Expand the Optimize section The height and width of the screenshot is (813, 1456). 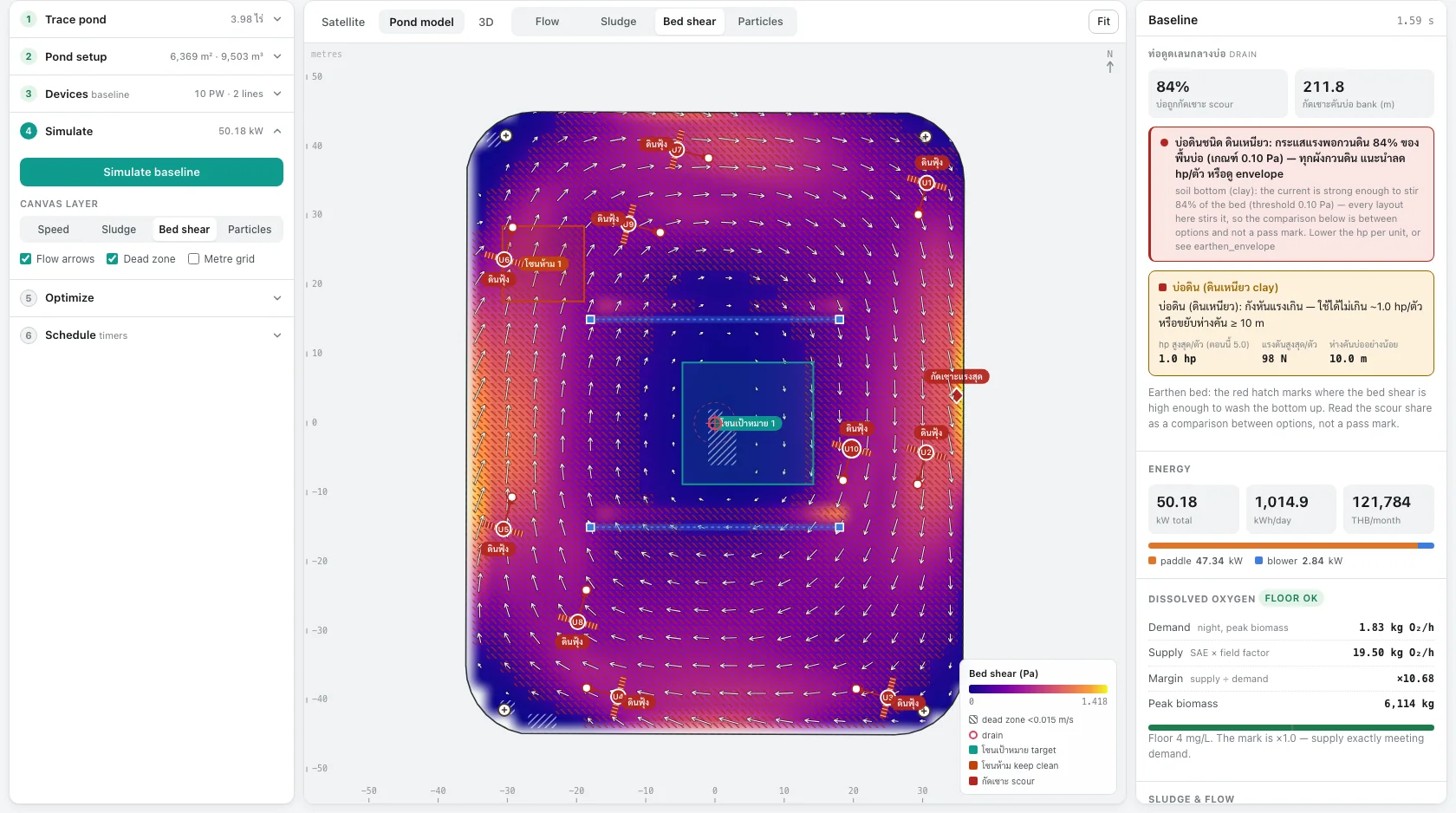[152, 298]
